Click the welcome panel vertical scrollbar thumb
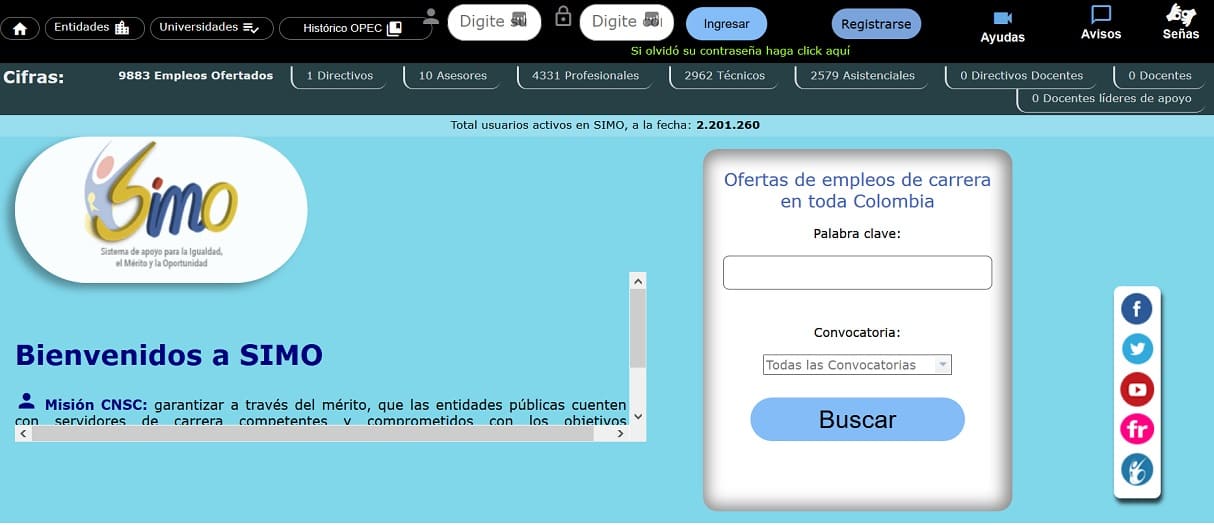Image resolution: width=1214 pixels, height=525 pixels. [638, 329]
